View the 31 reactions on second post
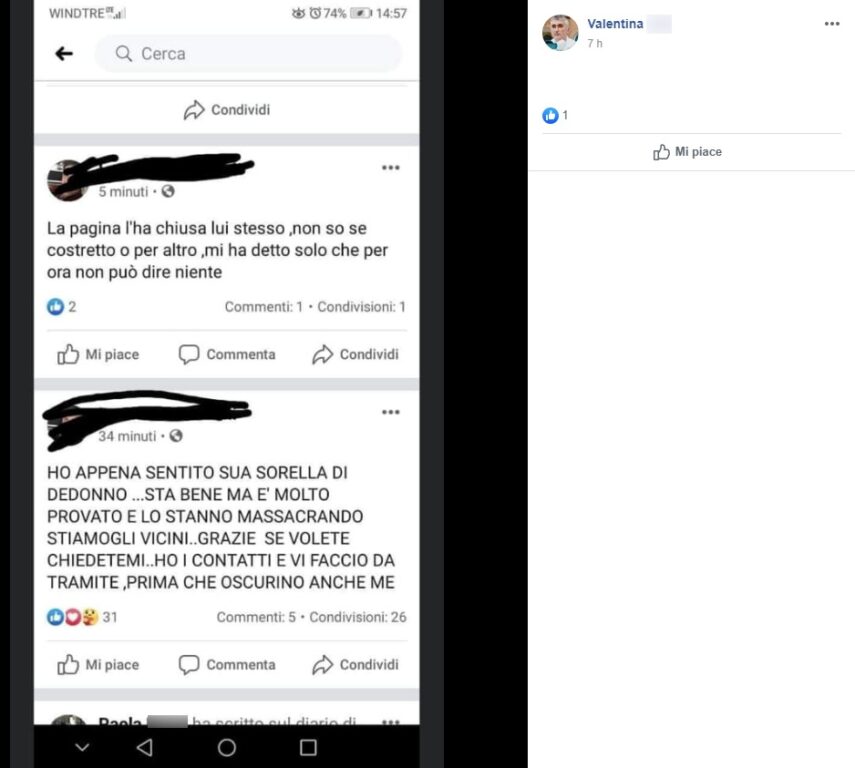855x768 pixels. 82,617
